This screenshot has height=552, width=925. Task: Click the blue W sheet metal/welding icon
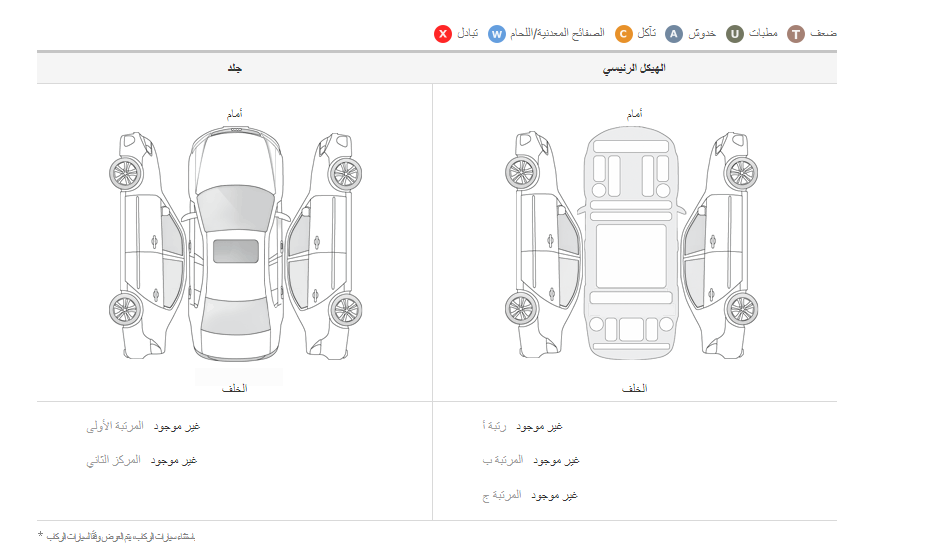(x=497, y=34)
